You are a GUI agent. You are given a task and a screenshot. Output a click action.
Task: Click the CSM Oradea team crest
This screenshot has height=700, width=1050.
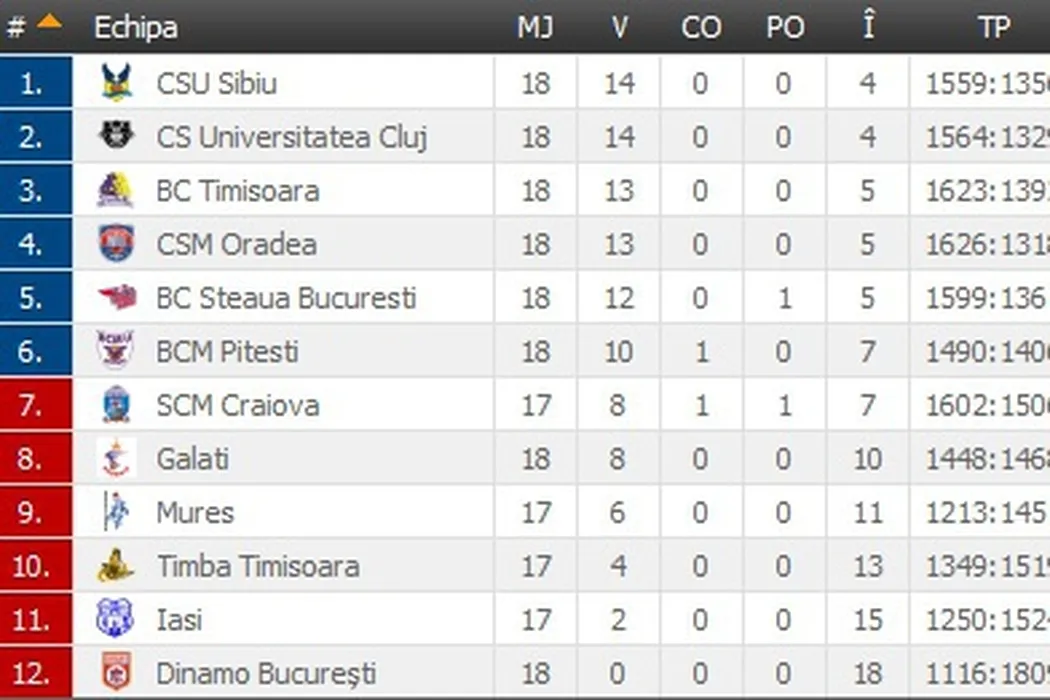pos(116,244)
